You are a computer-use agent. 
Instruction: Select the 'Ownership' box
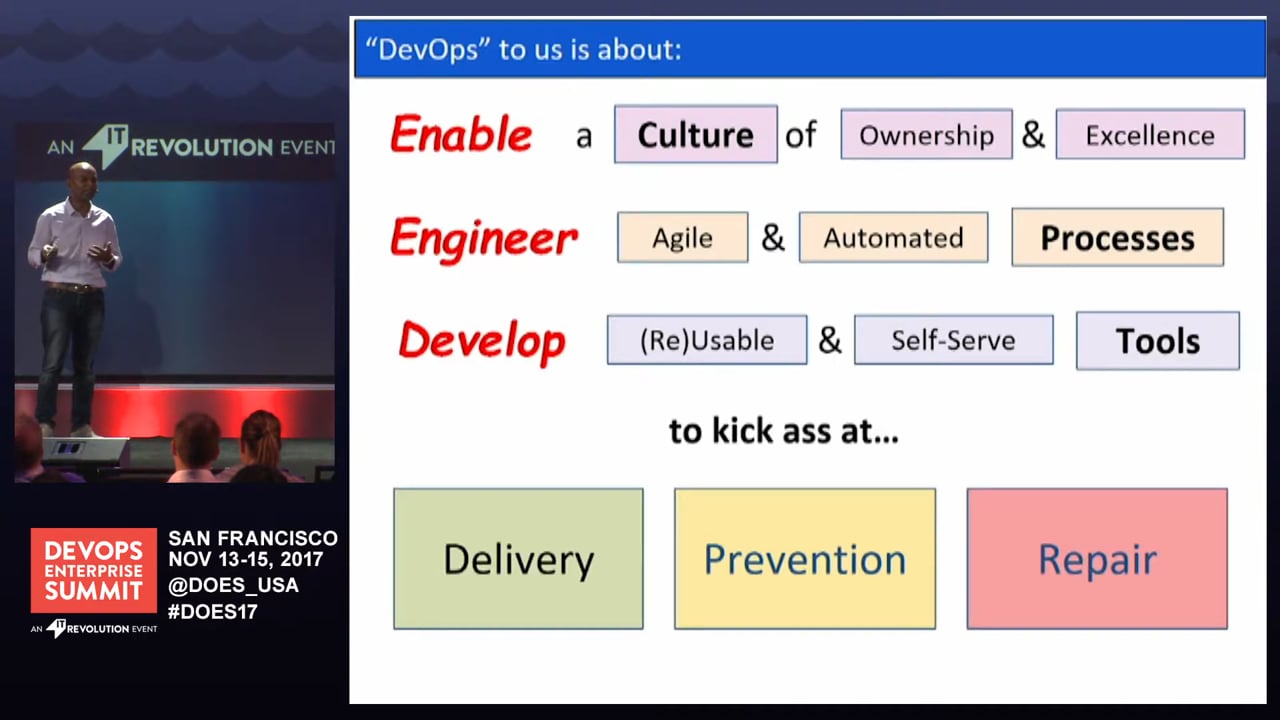pyautogui.click(x=926, y=135)
